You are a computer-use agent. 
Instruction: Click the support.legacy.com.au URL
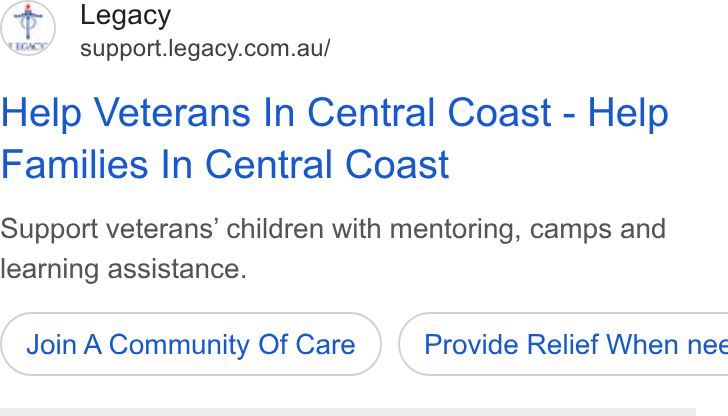pyautogui.click(x=205, y=48)
